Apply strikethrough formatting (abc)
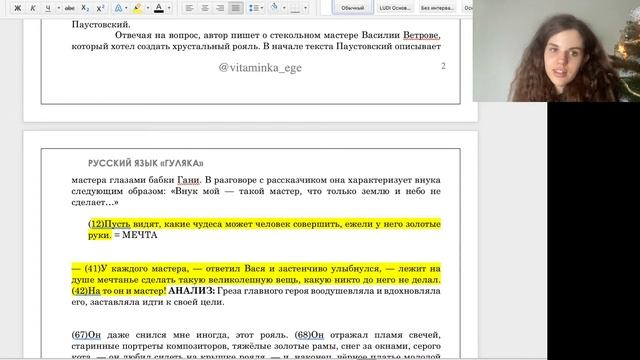640x360 pixels. pos(70,8)
